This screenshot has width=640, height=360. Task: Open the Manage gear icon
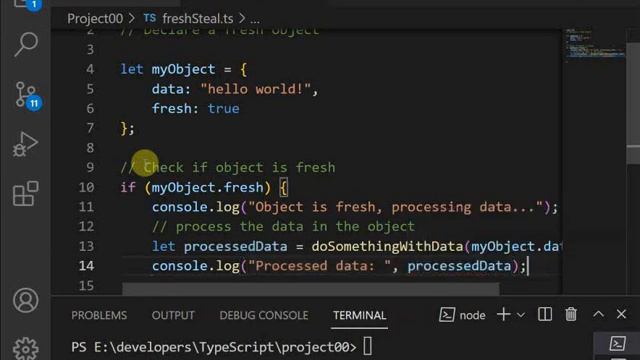tap(26, 348)
